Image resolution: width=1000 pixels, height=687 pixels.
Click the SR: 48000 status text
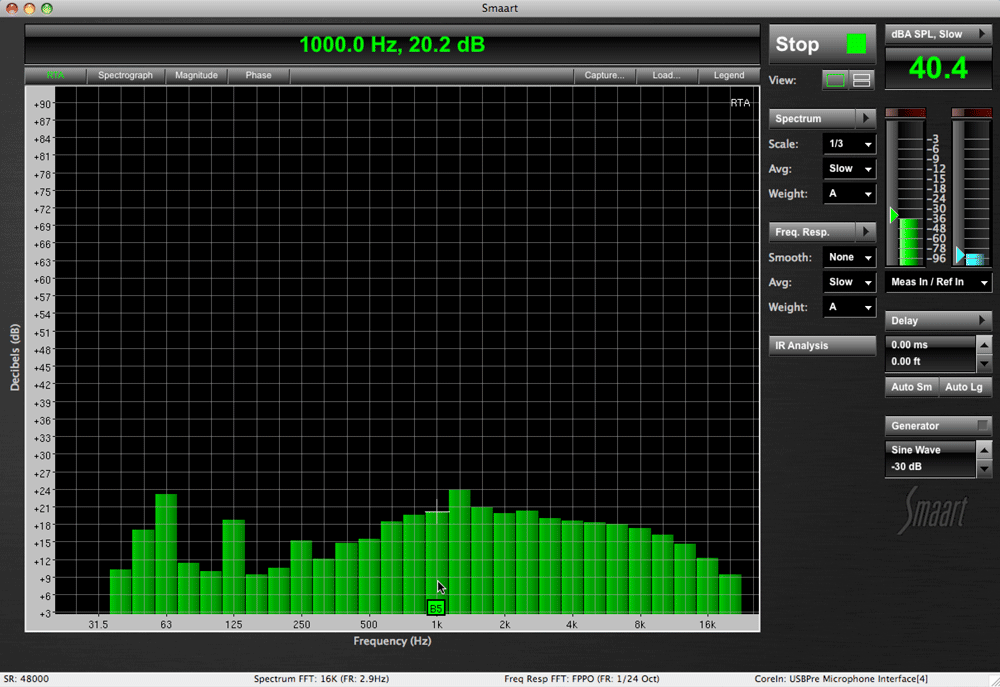(26, 679)
